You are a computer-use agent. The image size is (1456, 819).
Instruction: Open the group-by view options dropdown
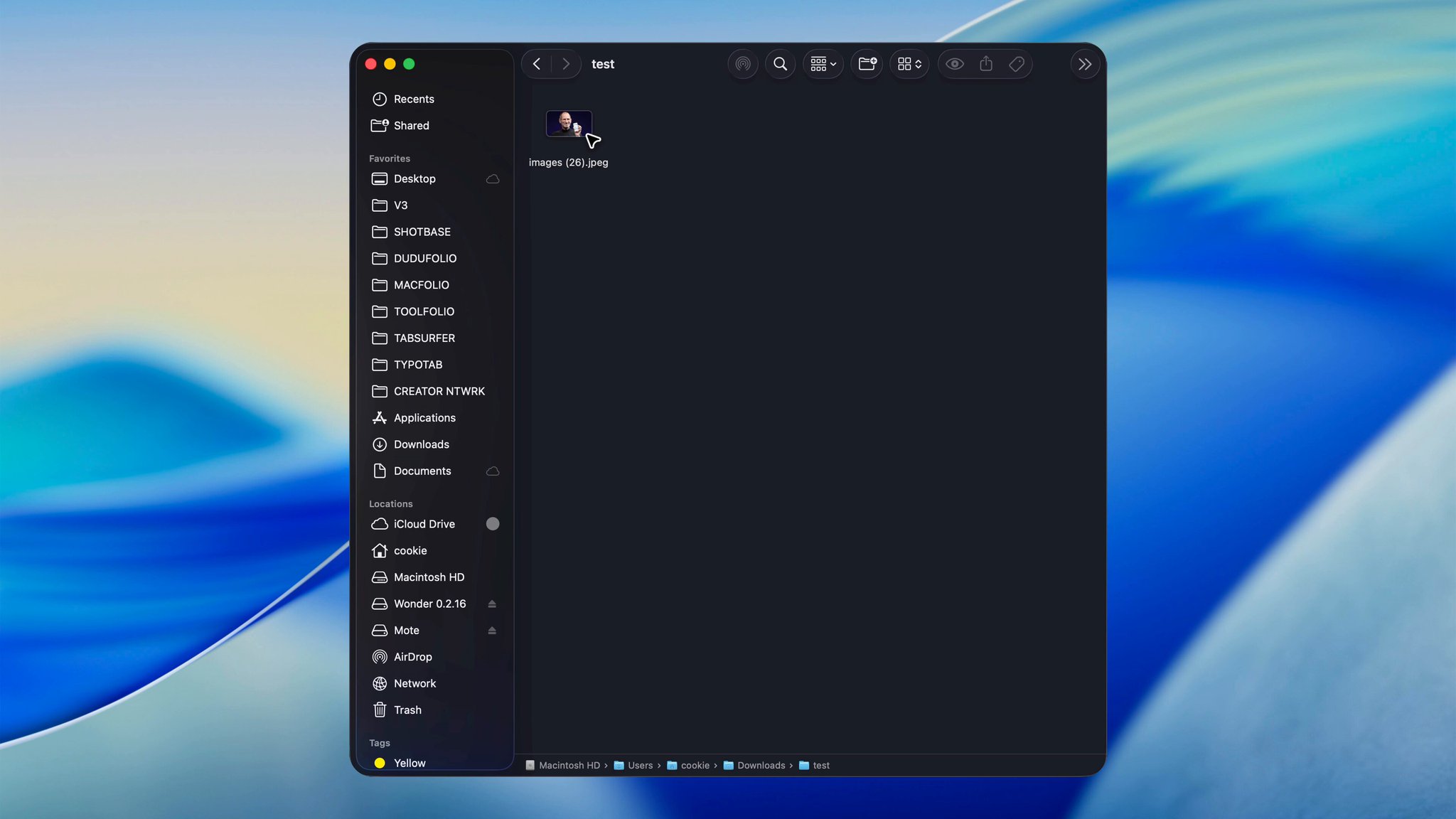(823, 64)
